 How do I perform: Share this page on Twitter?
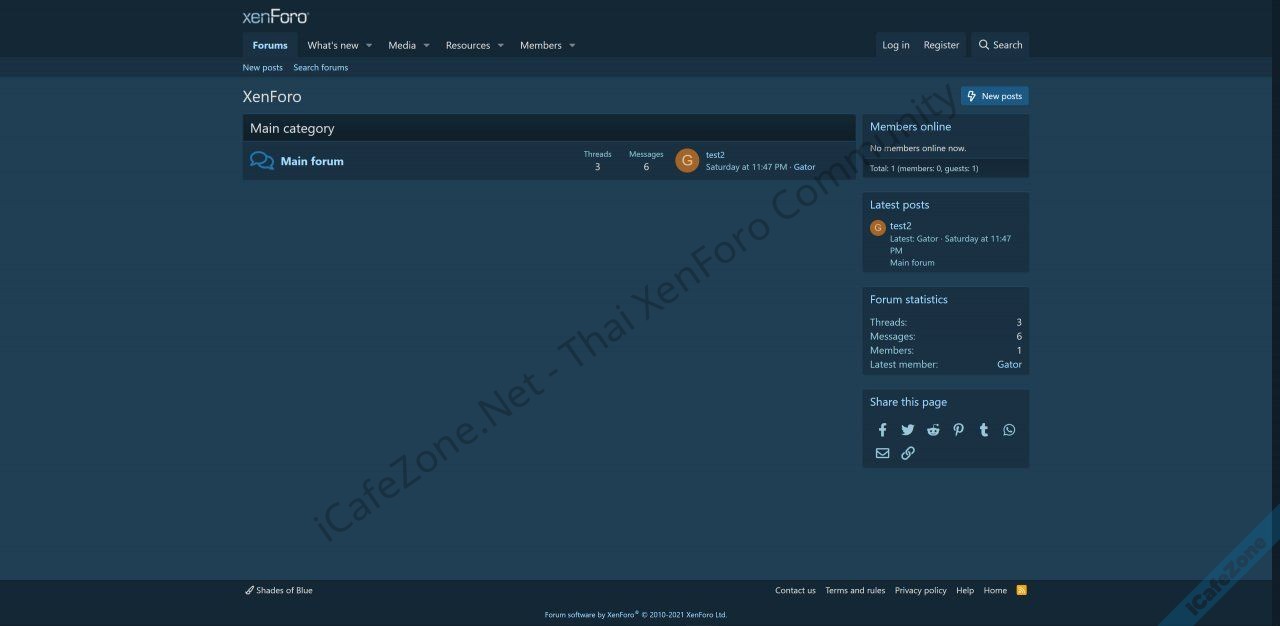pyautogui.click(x=907, y=430)
